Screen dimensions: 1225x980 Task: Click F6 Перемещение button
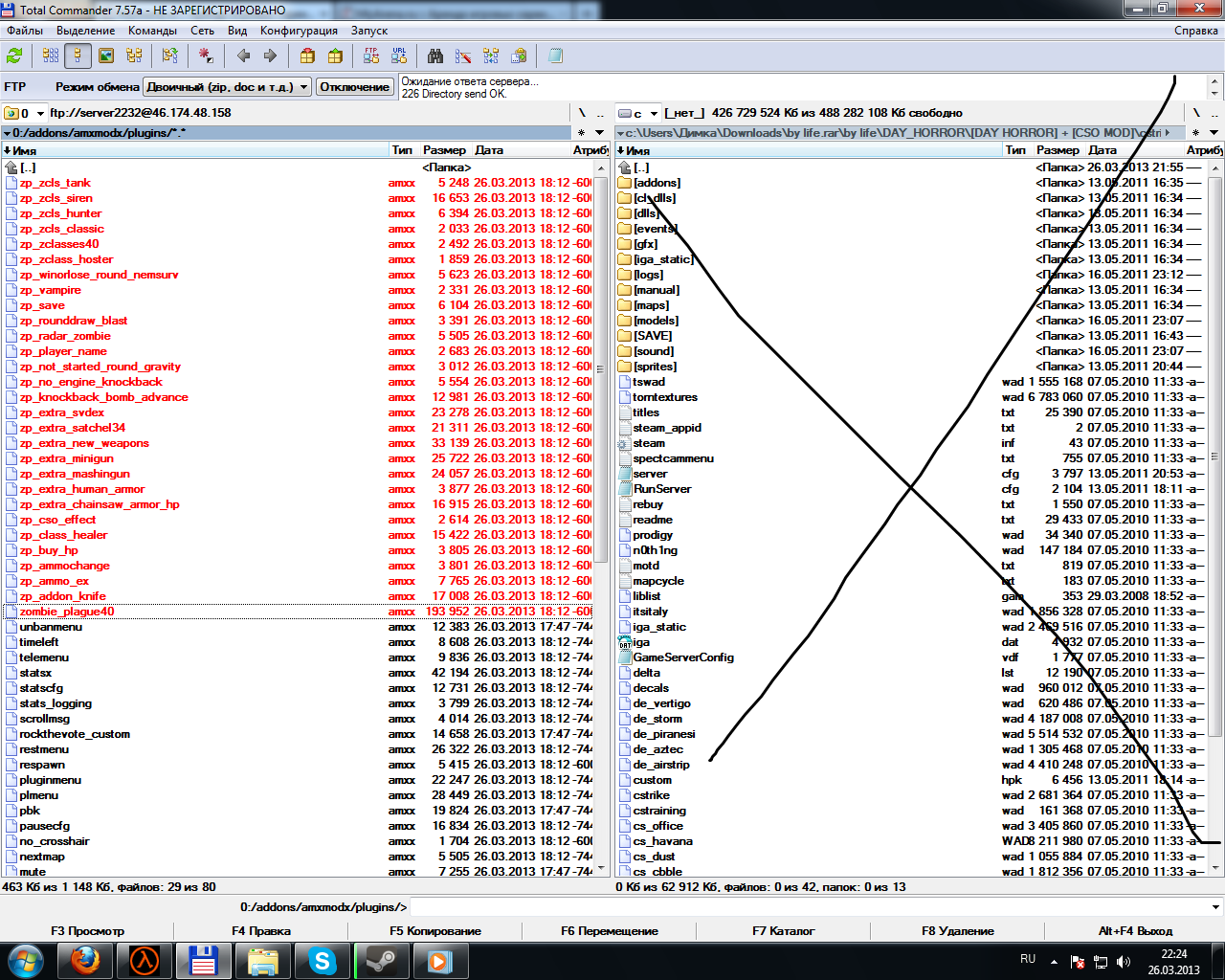click(609, 930)
